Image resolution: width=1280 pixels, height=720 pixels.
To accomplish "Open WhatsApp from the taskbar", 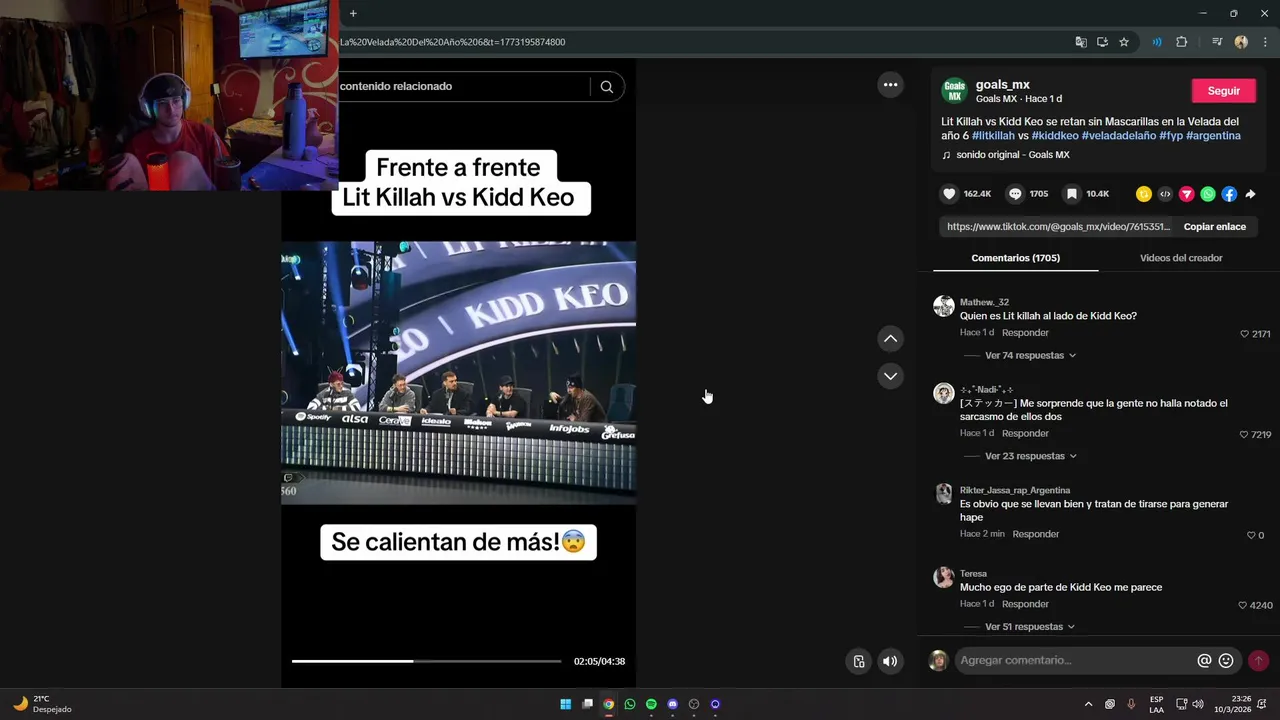I will (630, 704).
